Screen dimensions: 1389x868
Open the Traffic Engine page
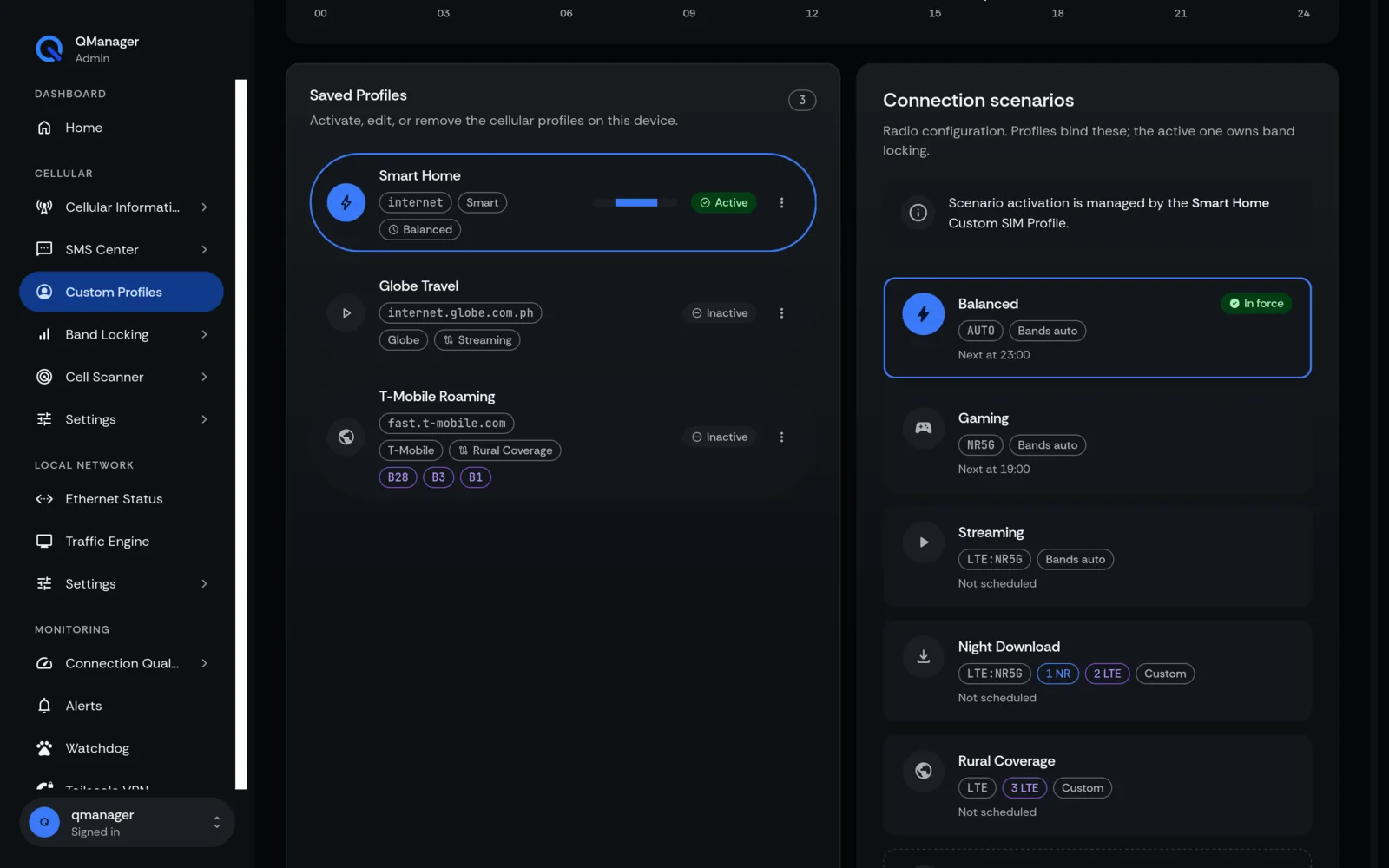tap(122, 542)
